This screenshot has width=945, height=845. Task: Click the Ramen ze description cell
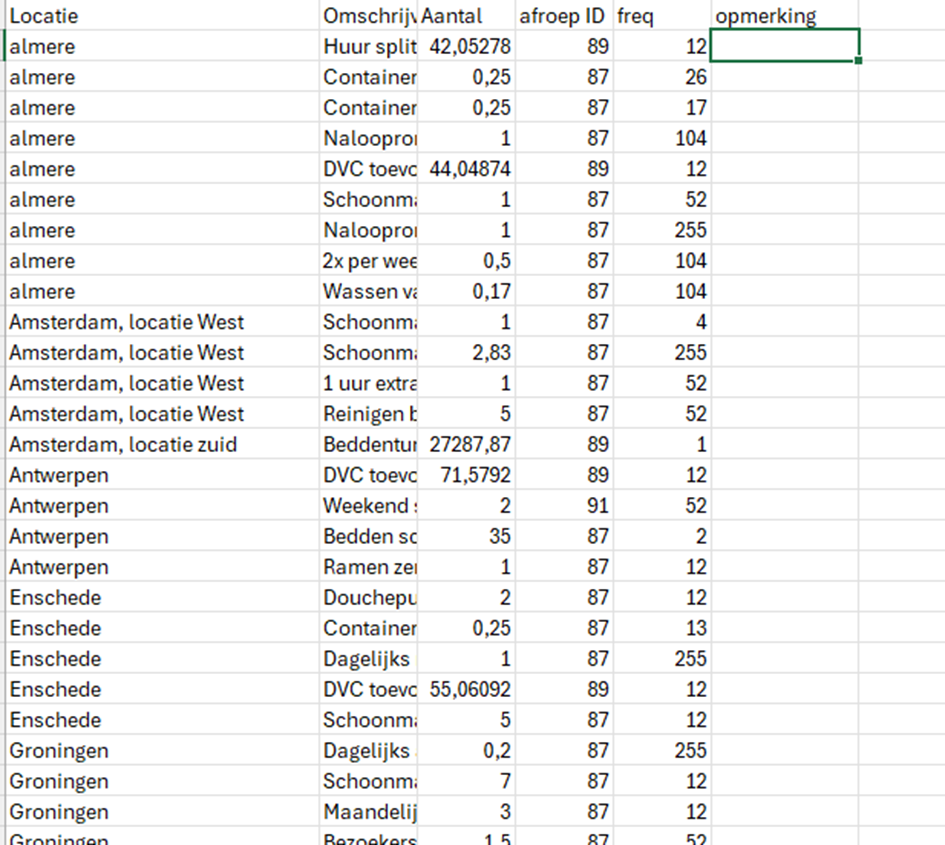tap(368, 567)
